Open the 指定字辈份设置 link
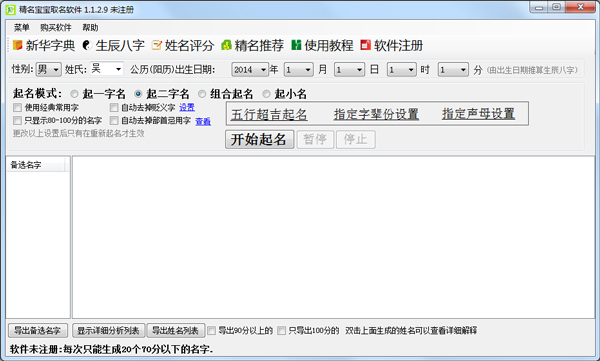Image resolution: width=600 pixels, height=361 pixels. pos(376,114)
